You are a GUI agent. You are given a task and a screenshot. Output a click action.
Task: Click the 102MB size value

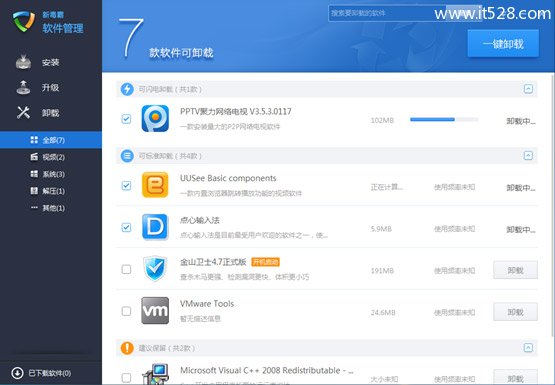click(382, 120)
